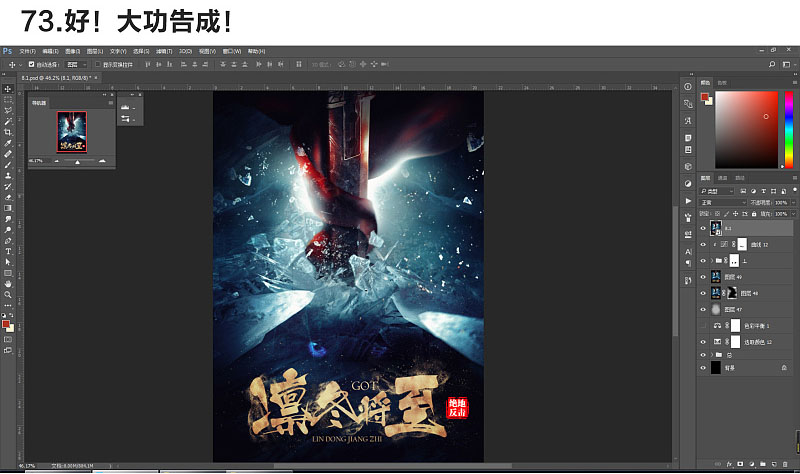800x474 pixels.
Task: Open the 3D panel cube icon
Action: (x=688, y=166)
